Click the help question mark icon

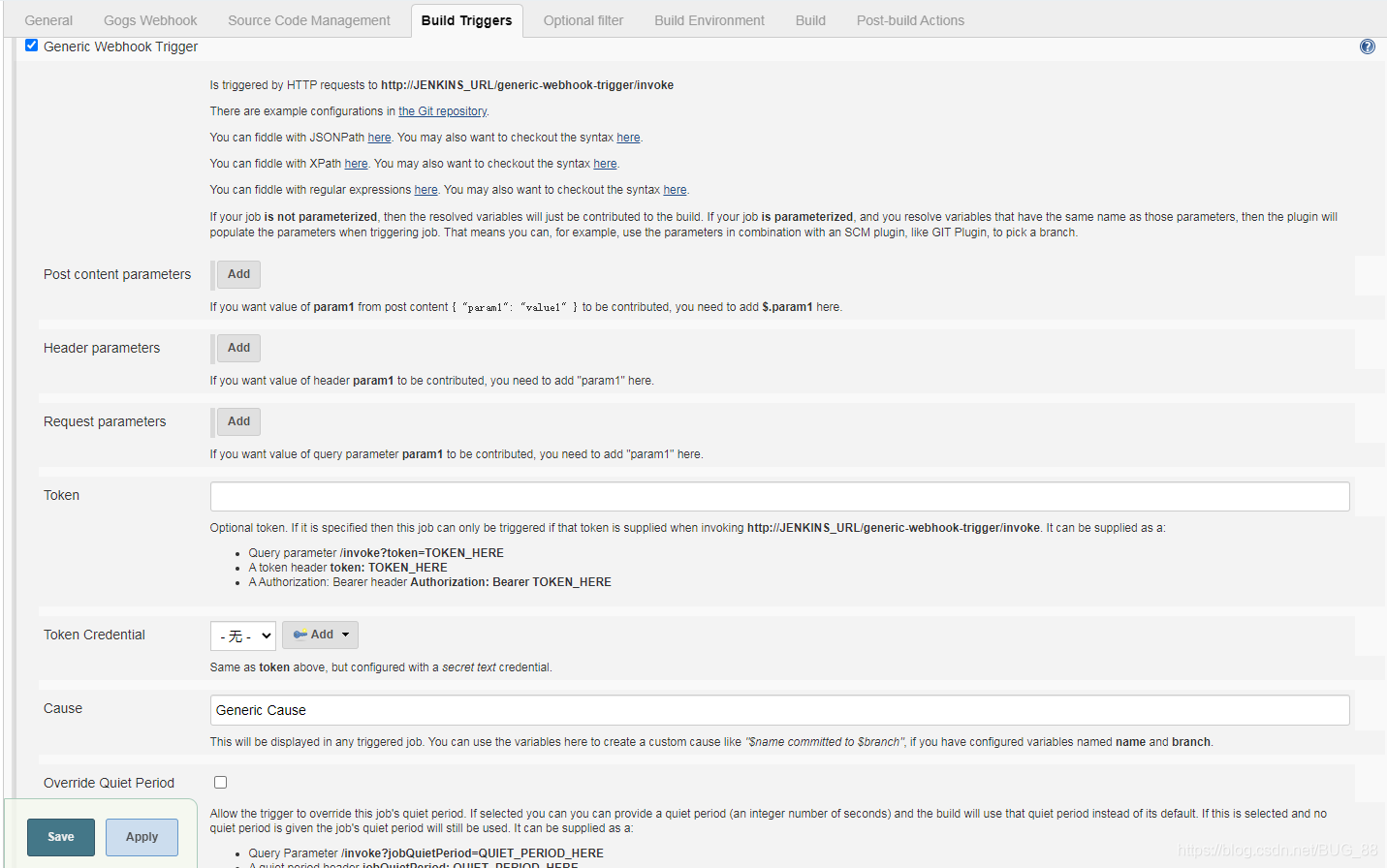[1367, 46]
